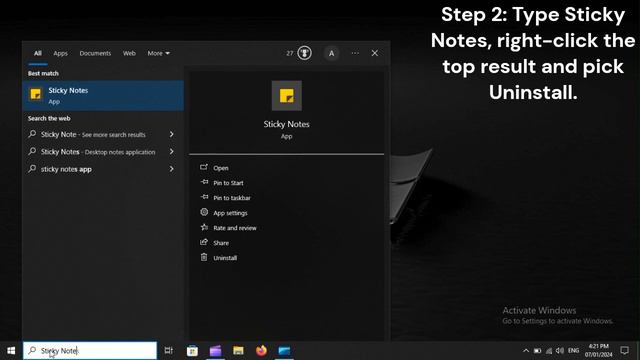Click the network icon in system tray
The width and height of the screenshot is (640, 360).
(549, 351)
